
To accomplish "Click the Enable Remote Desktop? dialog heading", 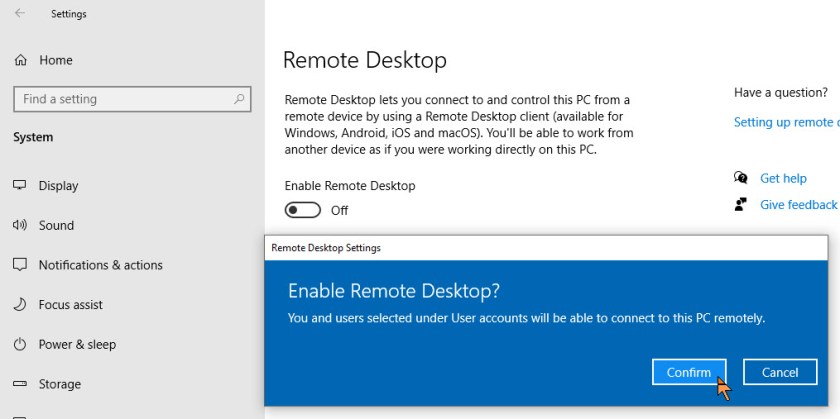I will [x=394, y=291].
